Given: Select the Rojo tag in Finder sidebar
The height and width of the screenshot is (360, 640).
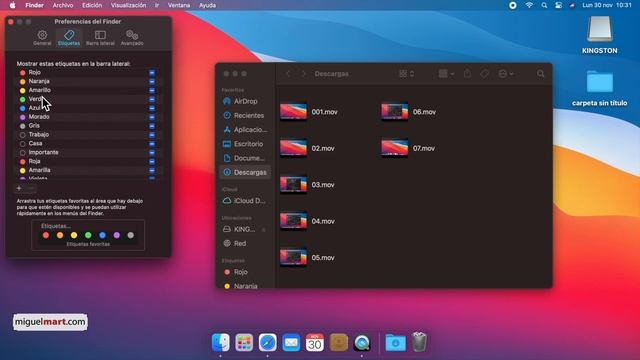Looking at the screenshot, I should 245,272.
